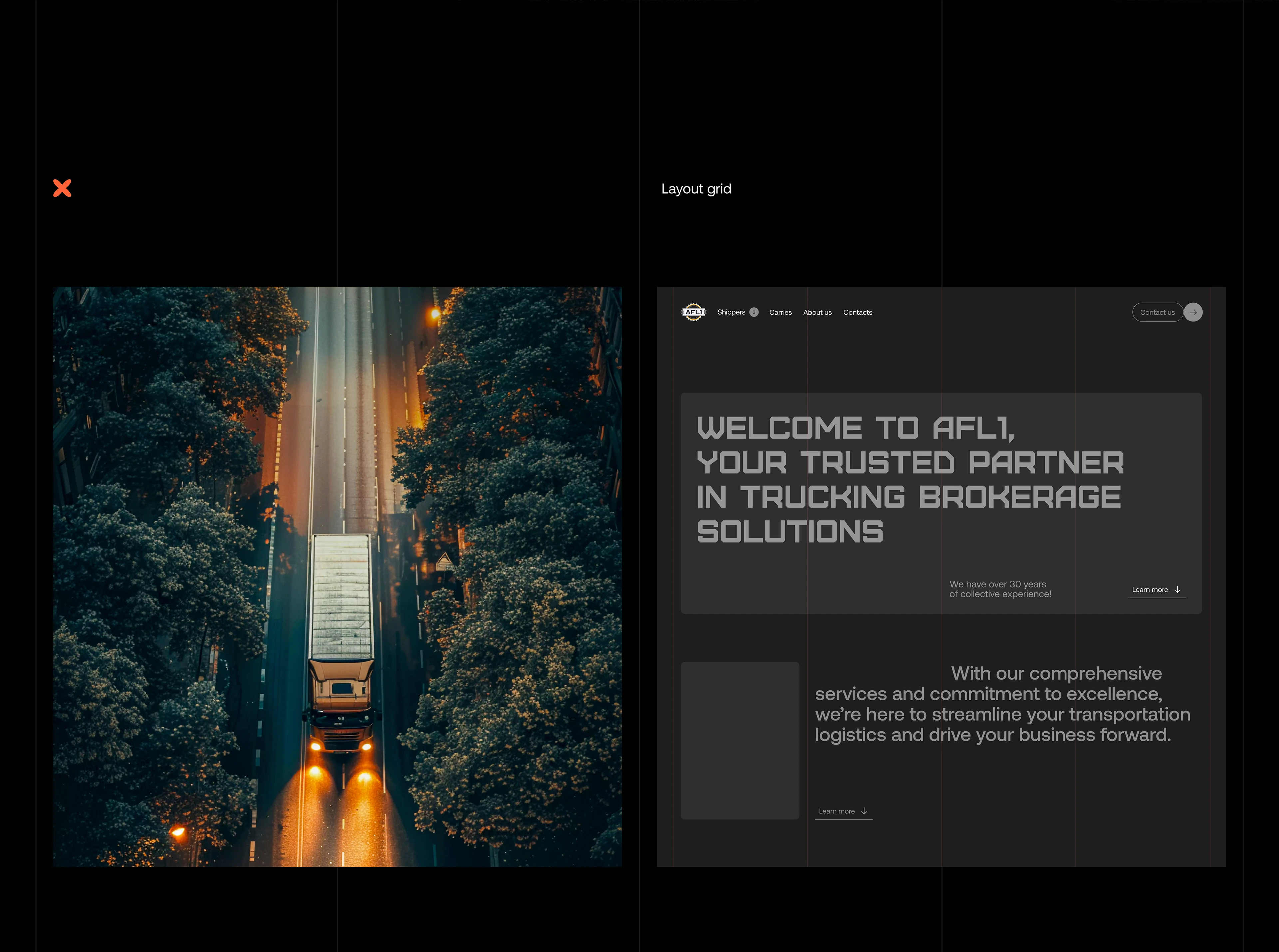Click the orange X icon
This screenshot has height=952, width=1279.
tap(62, 188)
